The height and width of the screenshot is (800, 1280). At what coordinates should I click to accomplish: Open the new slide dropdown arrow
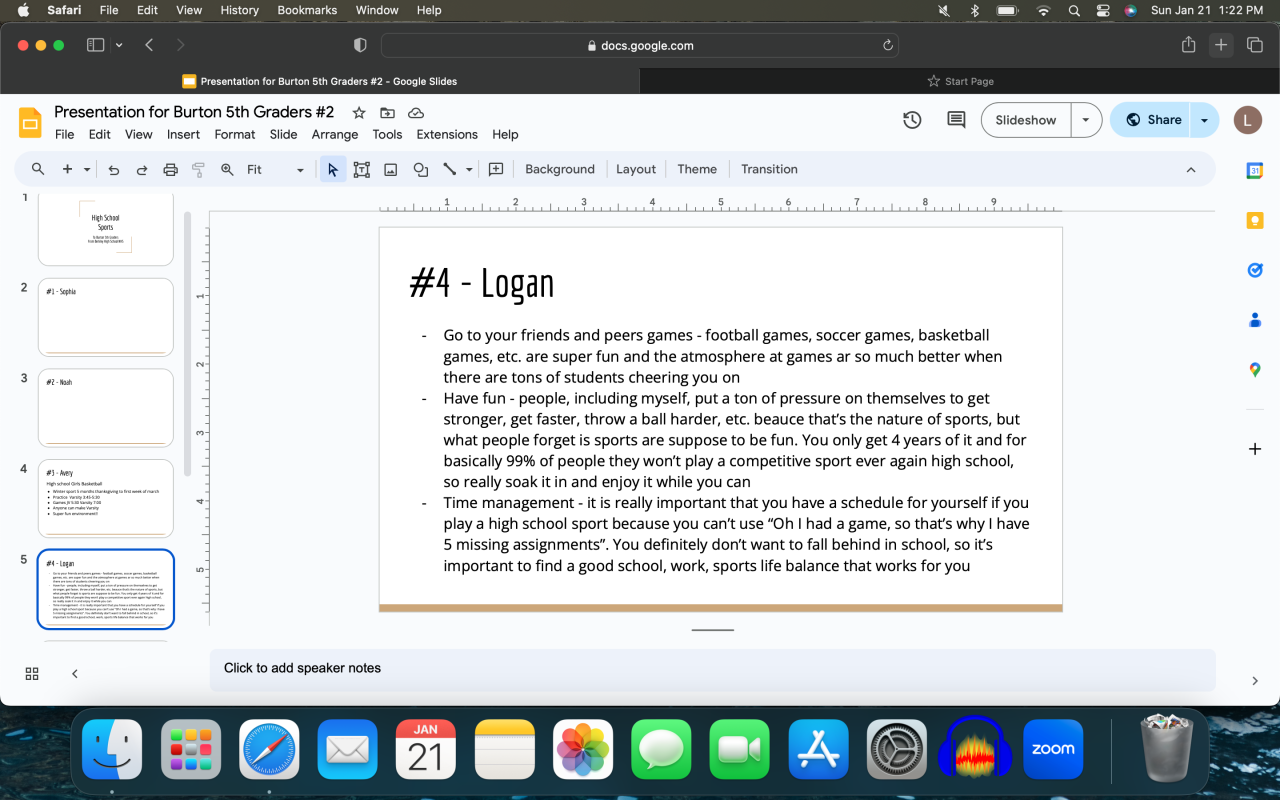(87, 170)
